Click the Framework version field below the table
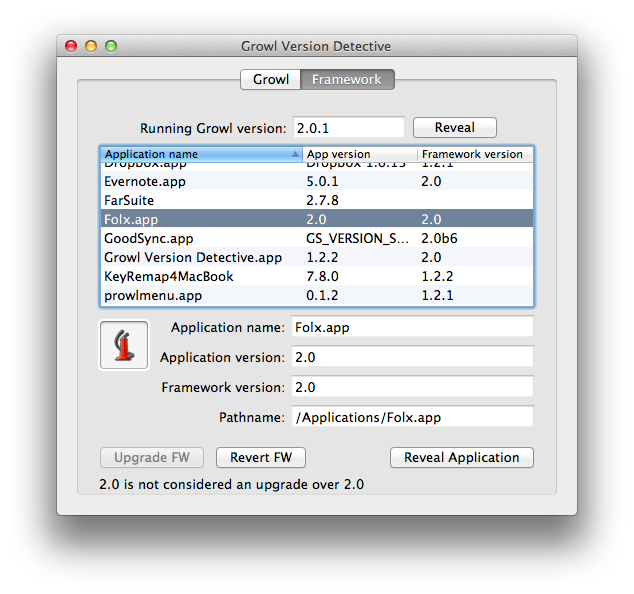This screenshot has height=594, width=634. coord(412,387)
